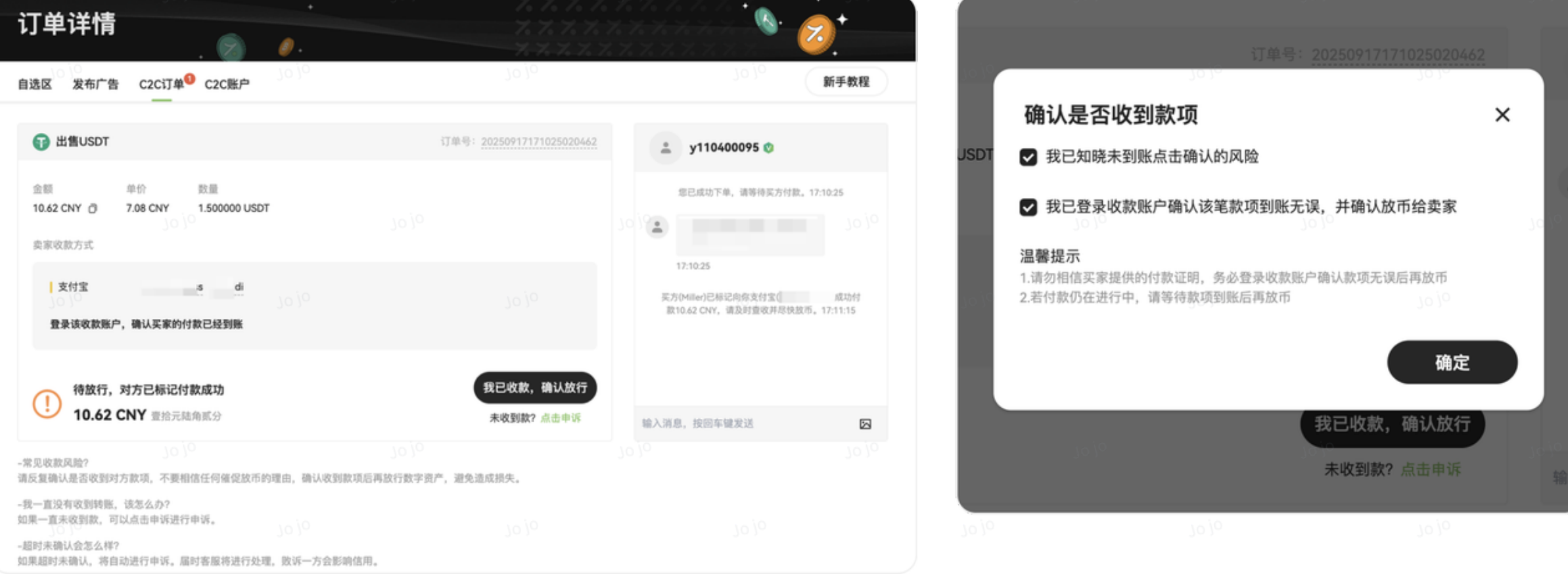Close the 确认是否收到款项 dialog
Screen dimensions: 1568x584
tap(1502, 115)
